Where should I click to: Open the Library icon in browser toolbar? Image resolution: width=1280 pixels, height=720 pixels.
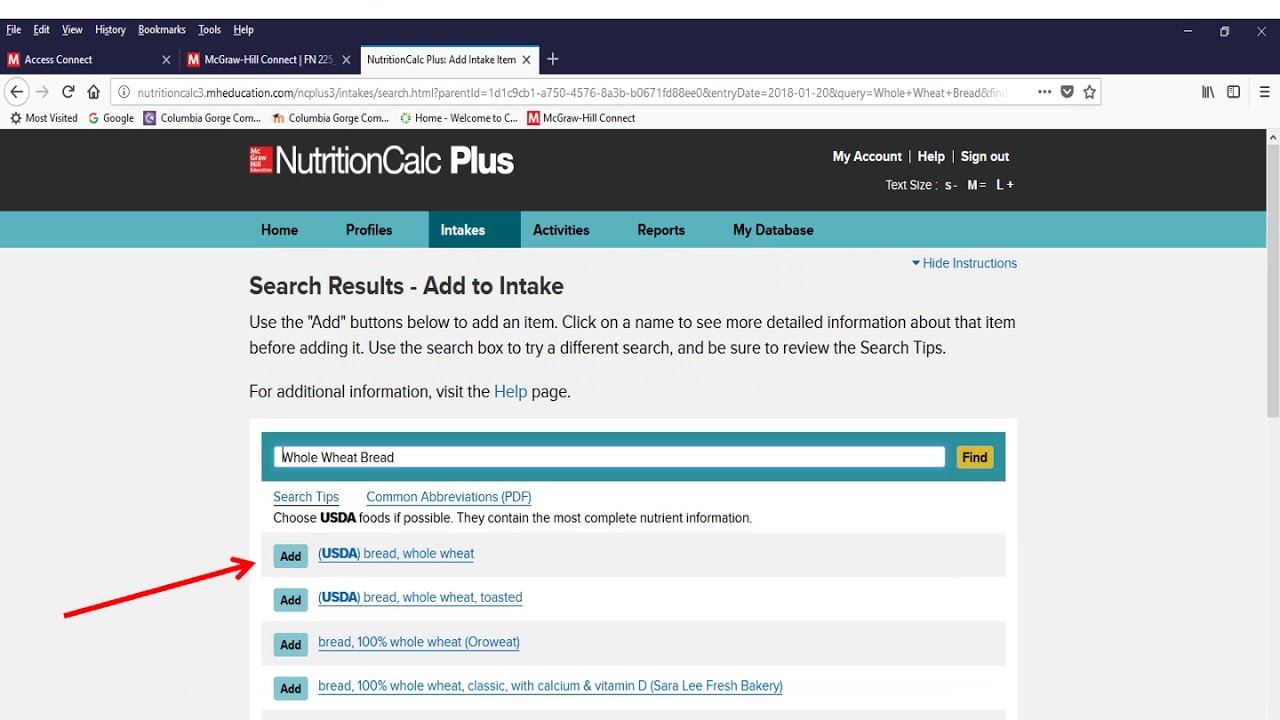point(1208,92)
